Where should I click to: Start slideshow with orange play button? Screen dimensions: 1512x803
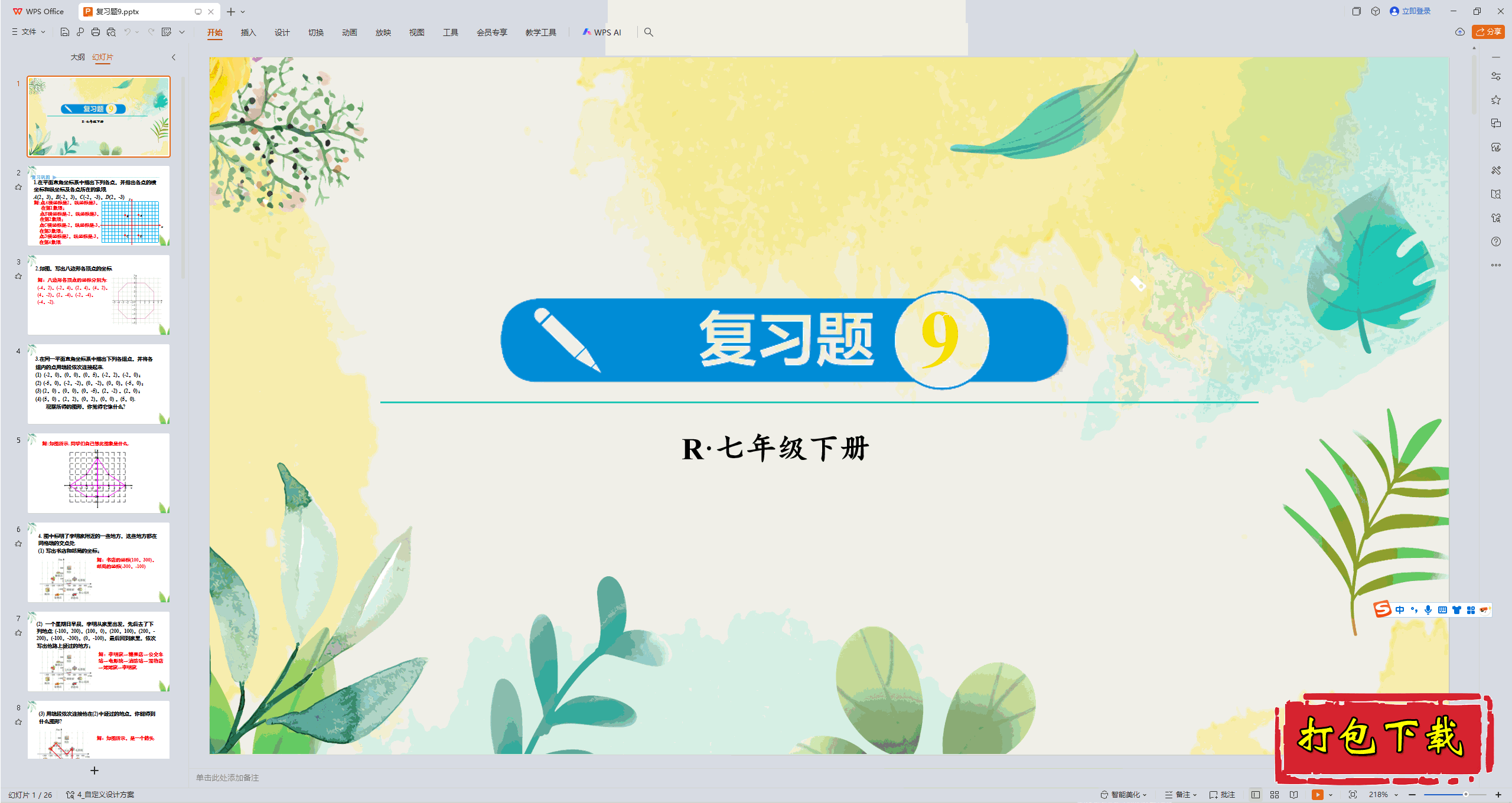[1317, 795]
